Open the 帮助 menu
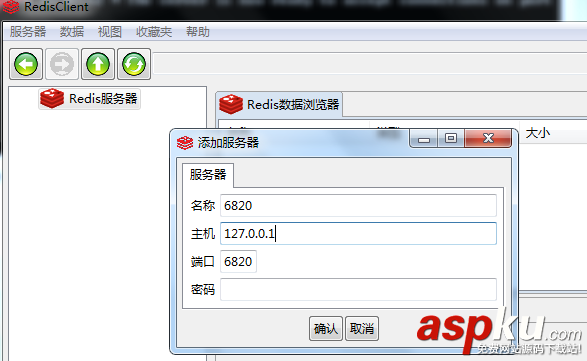The height and width of the screenshot is (361, 587). 198,32
